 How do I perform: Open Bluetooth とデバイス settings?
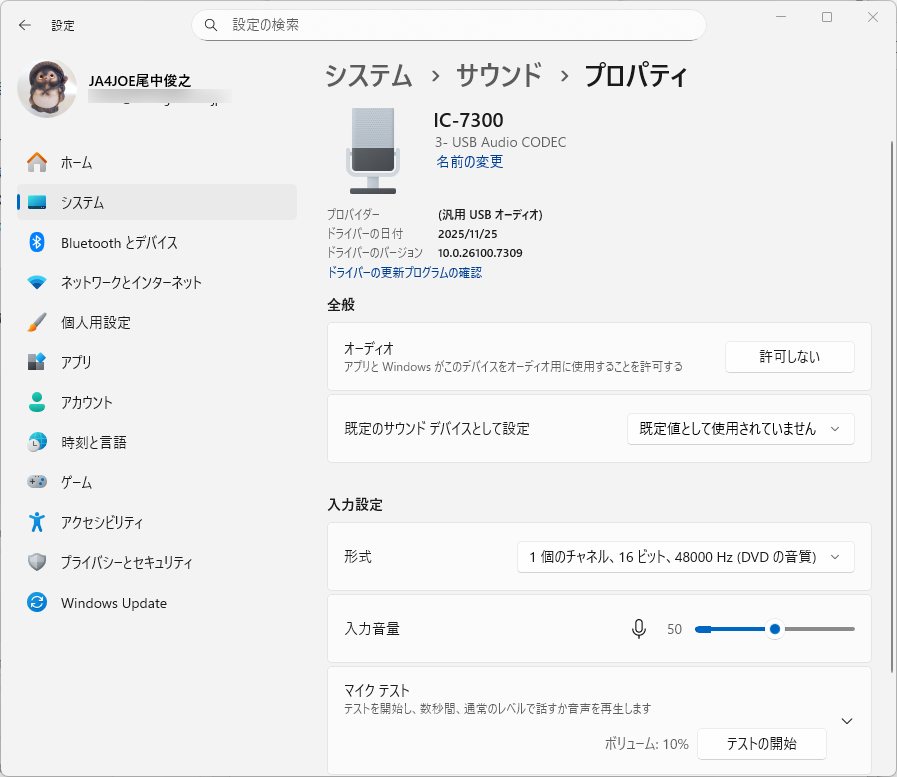(x=157, y=243)
